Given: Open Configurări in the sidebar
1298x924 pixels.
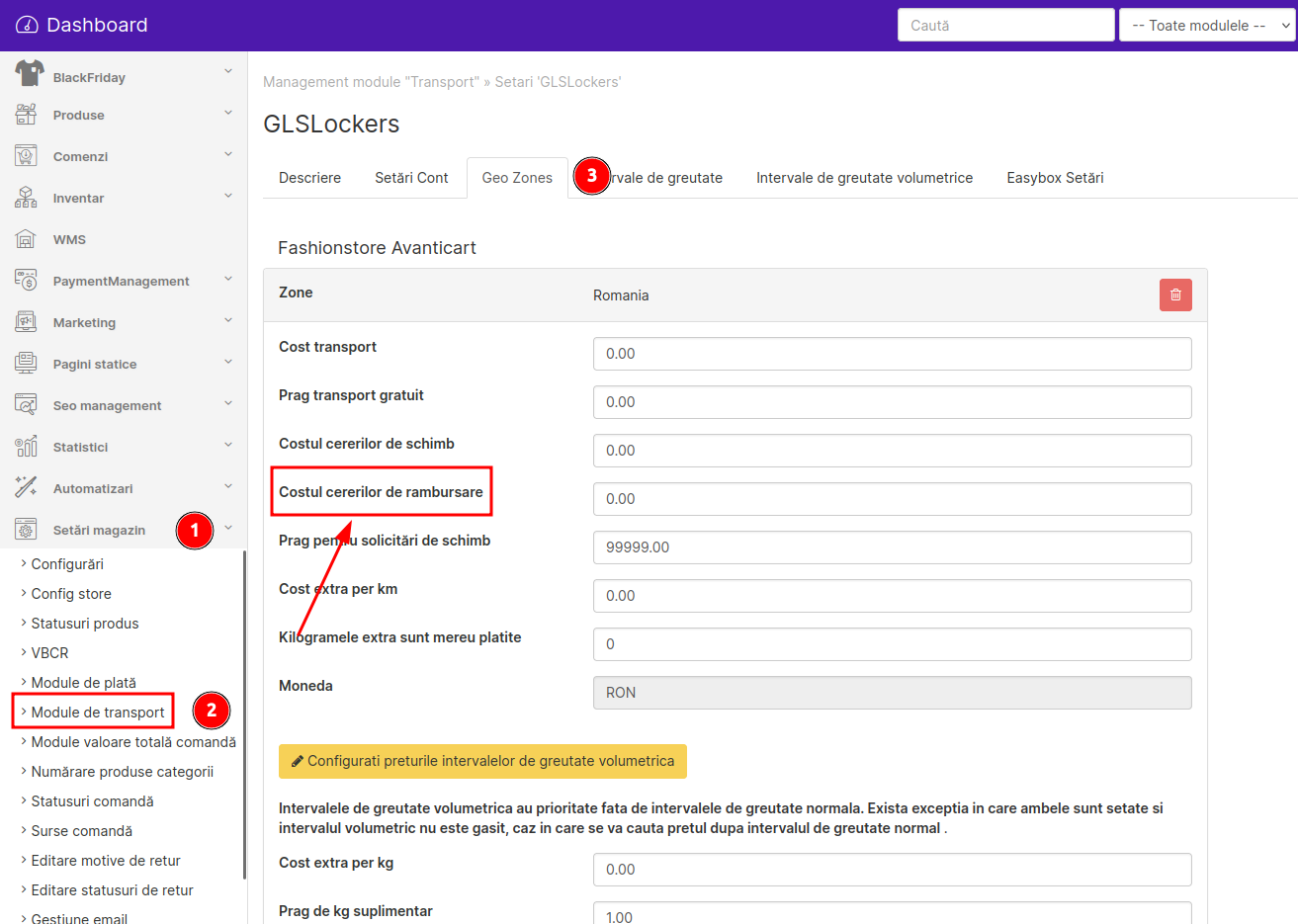Looking at the screenshot, I should (67, 564).
